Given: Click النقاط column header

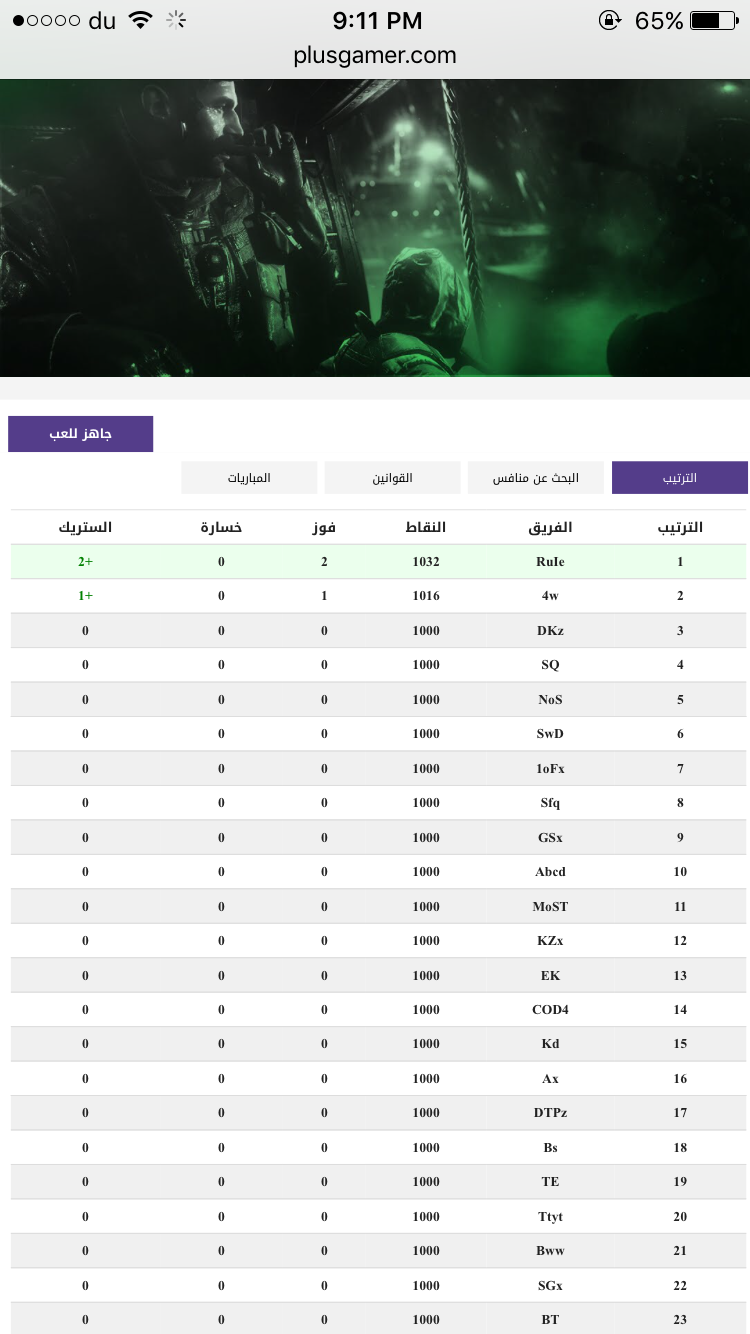Looking at the screenshot, I should (426, 527).
